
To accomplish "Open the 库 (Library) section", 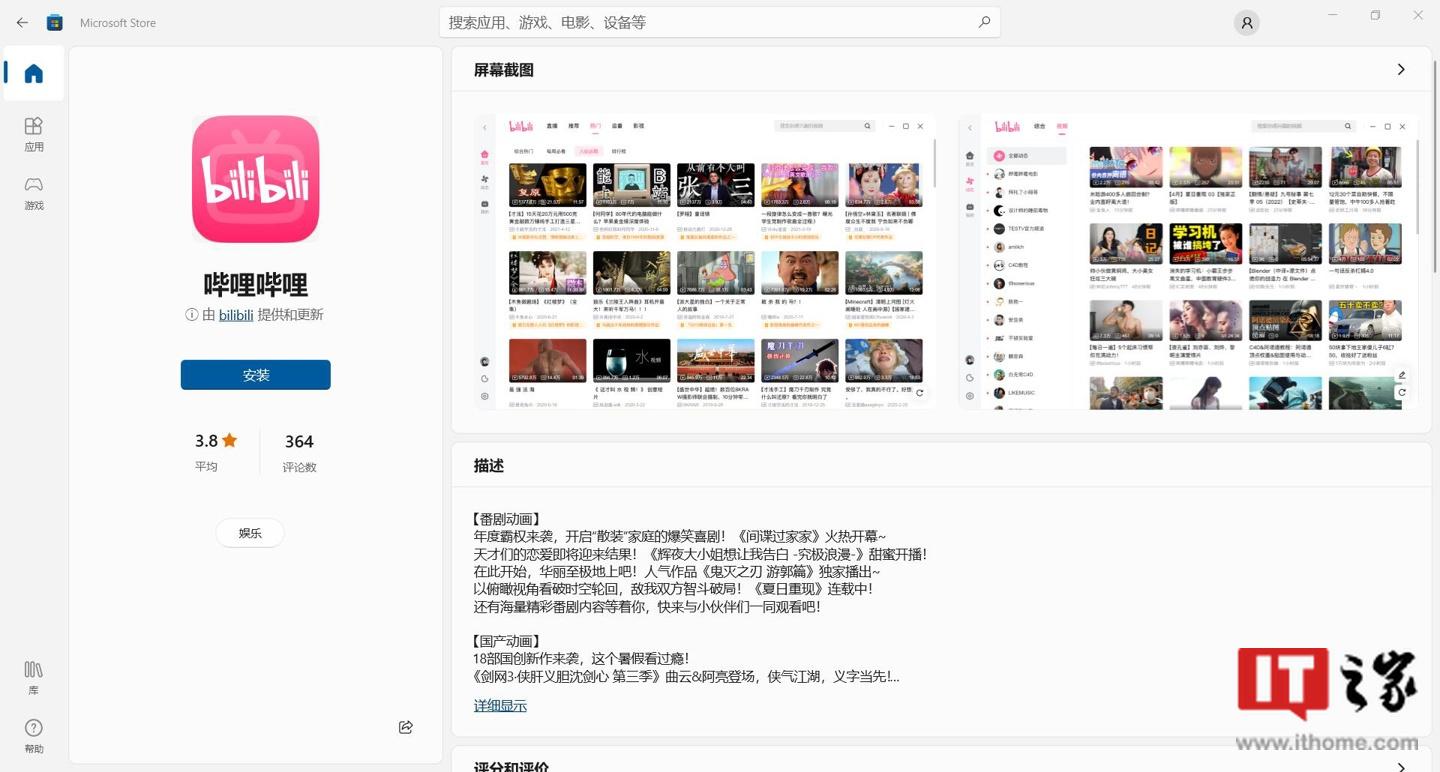I will tap(33, 676).
